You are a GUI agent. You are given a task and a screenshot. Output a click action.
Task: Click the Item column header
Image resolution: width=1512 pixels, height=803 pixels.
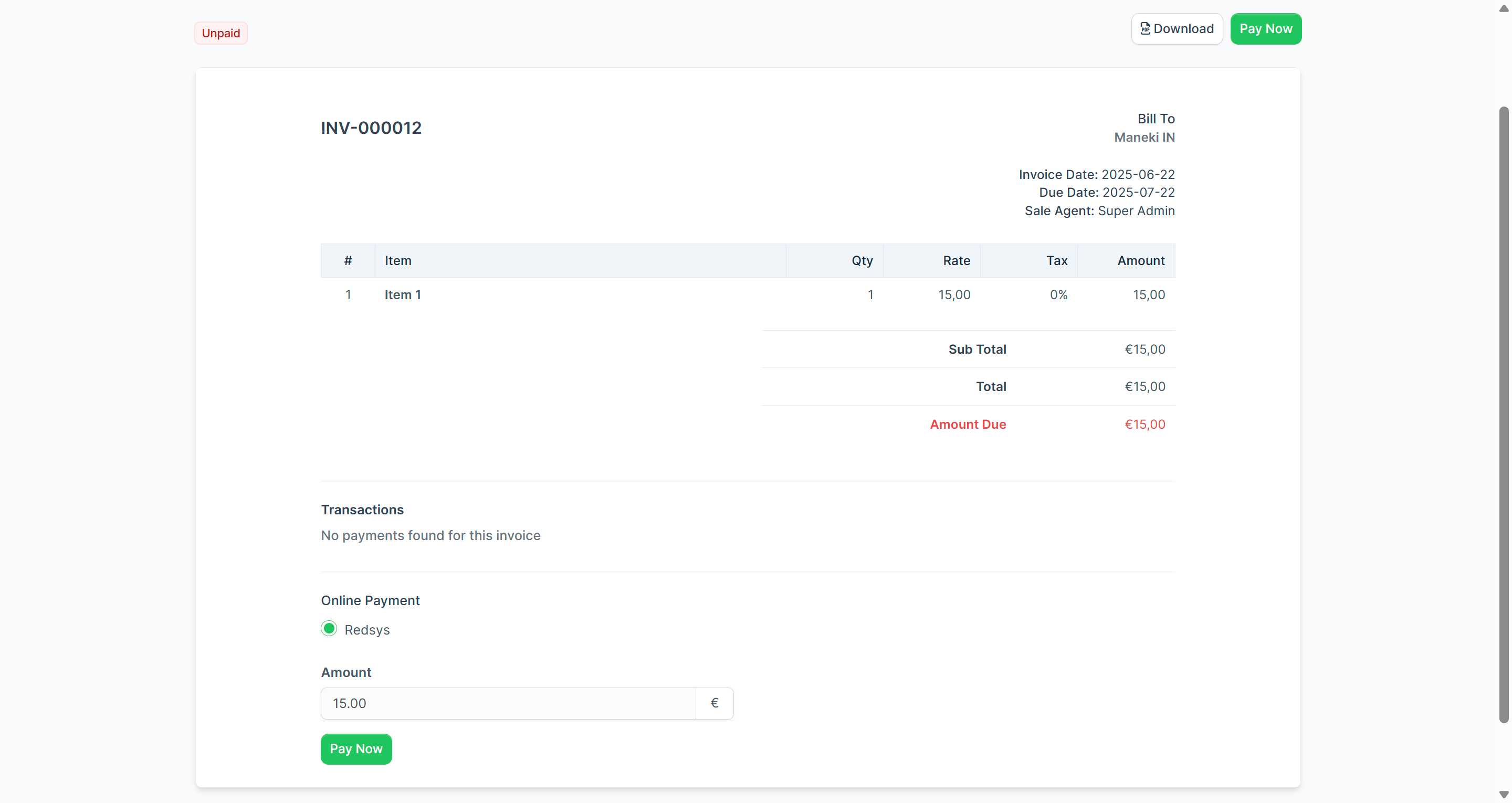[398, 261]
